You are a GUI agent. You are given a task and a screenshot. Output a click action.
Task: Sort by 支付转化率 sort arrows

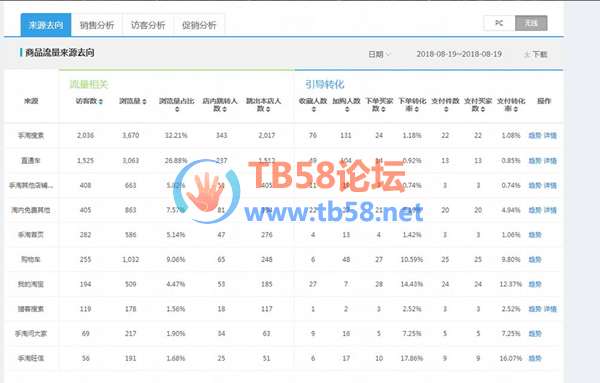516,109
